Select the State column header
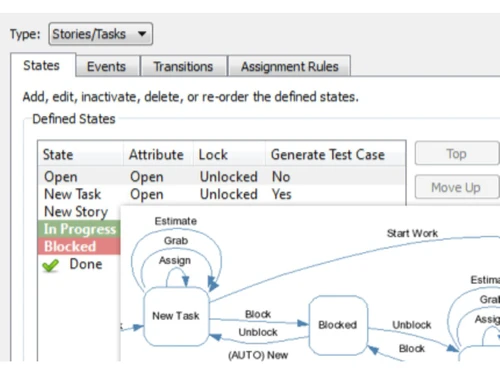 coord(80,155)
